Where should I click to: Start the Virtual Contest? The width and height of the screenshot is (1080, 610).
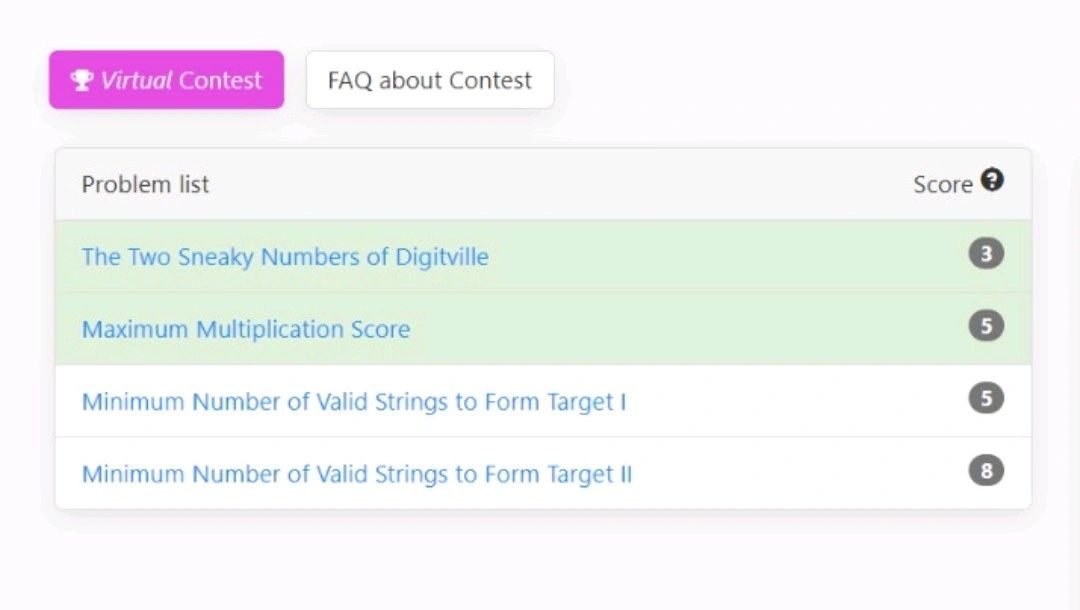tap(166, 80)
